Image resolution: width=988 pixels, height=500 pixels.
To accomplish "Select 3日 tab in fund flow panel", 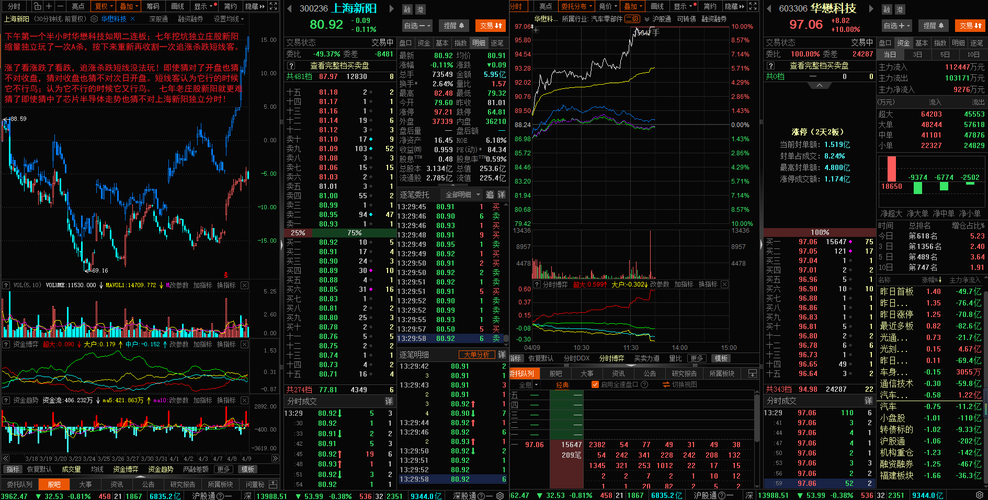I will (x=917, y=55).
